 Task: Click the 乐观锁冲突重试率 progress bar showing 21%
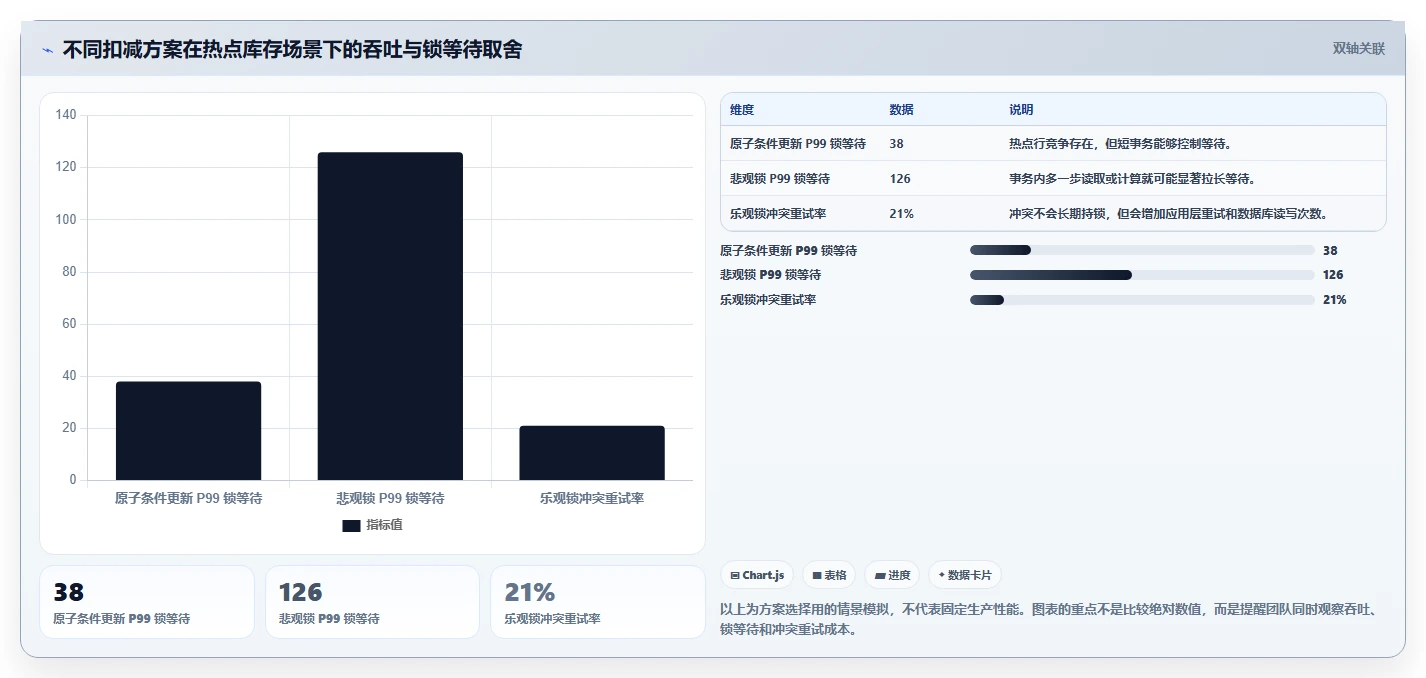click(x=1142, y=300)
